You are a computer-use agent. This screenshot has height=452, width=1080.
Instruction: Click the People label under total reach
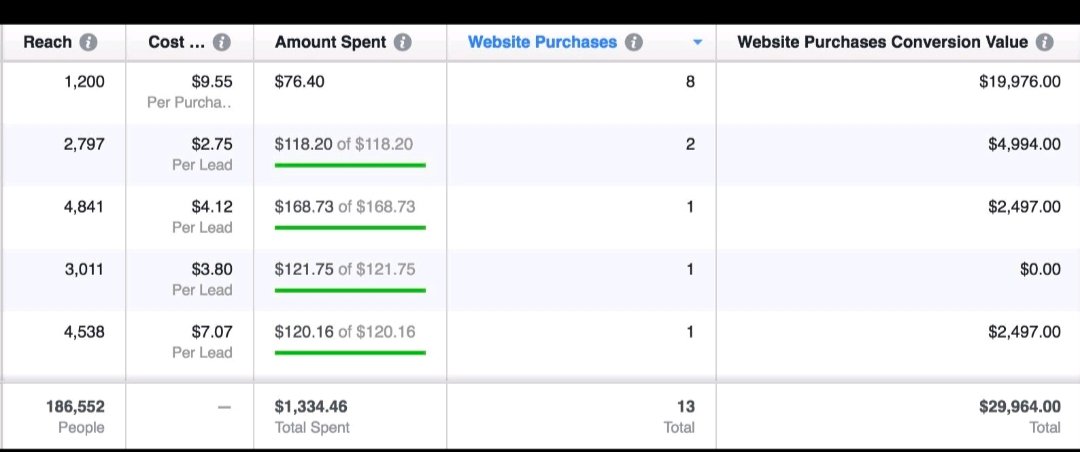coord(81,427)
